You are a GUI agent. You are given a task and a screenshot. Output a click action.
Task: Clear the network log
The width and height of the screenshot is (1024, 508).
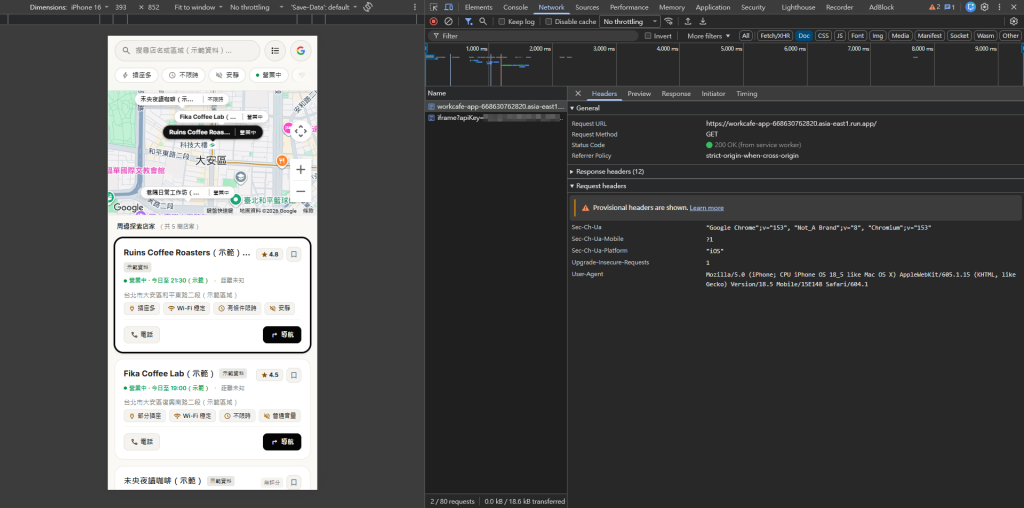click(448, 22)
